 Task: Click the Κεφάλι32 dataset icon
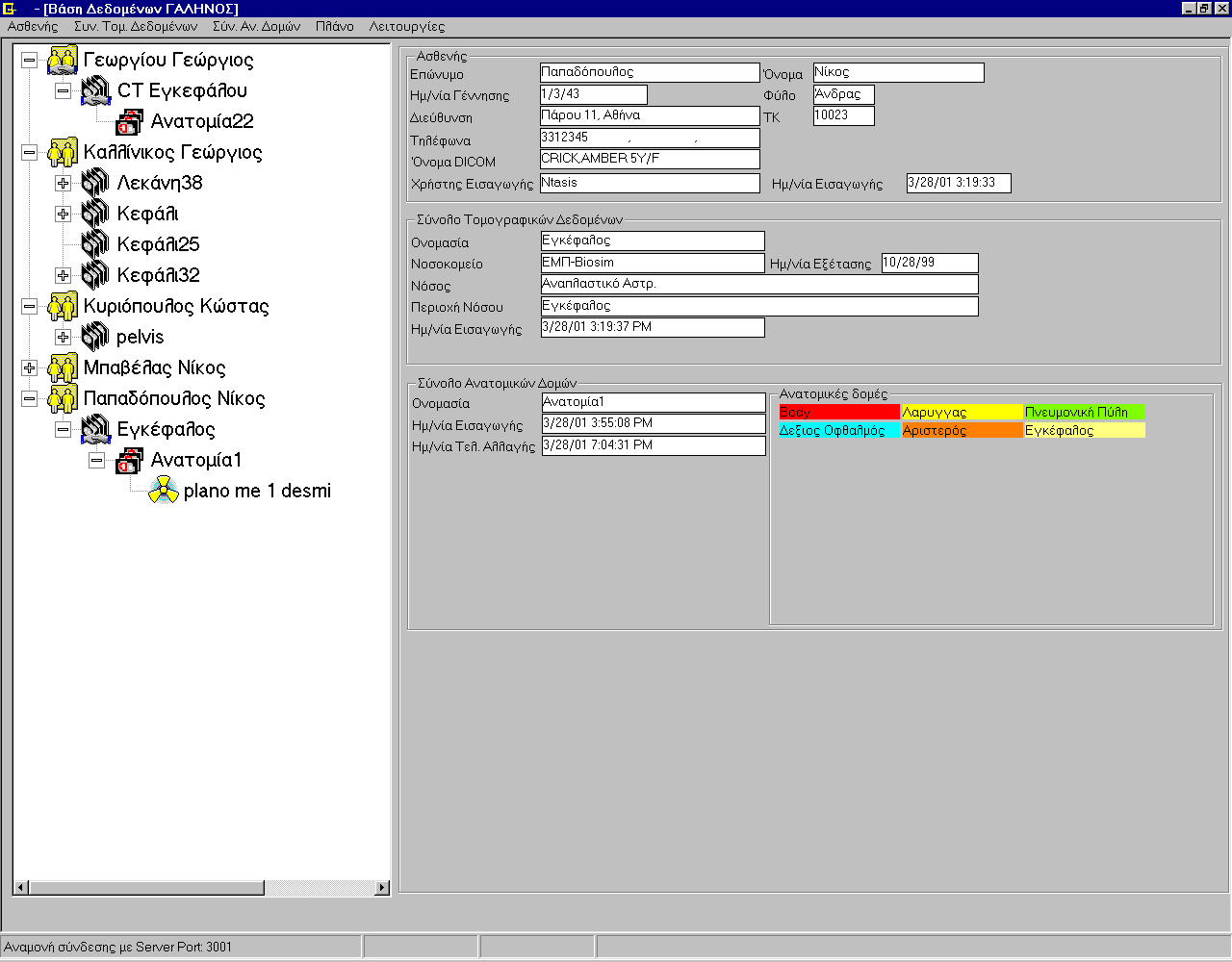pyautogui.click(x=96, y=275)
